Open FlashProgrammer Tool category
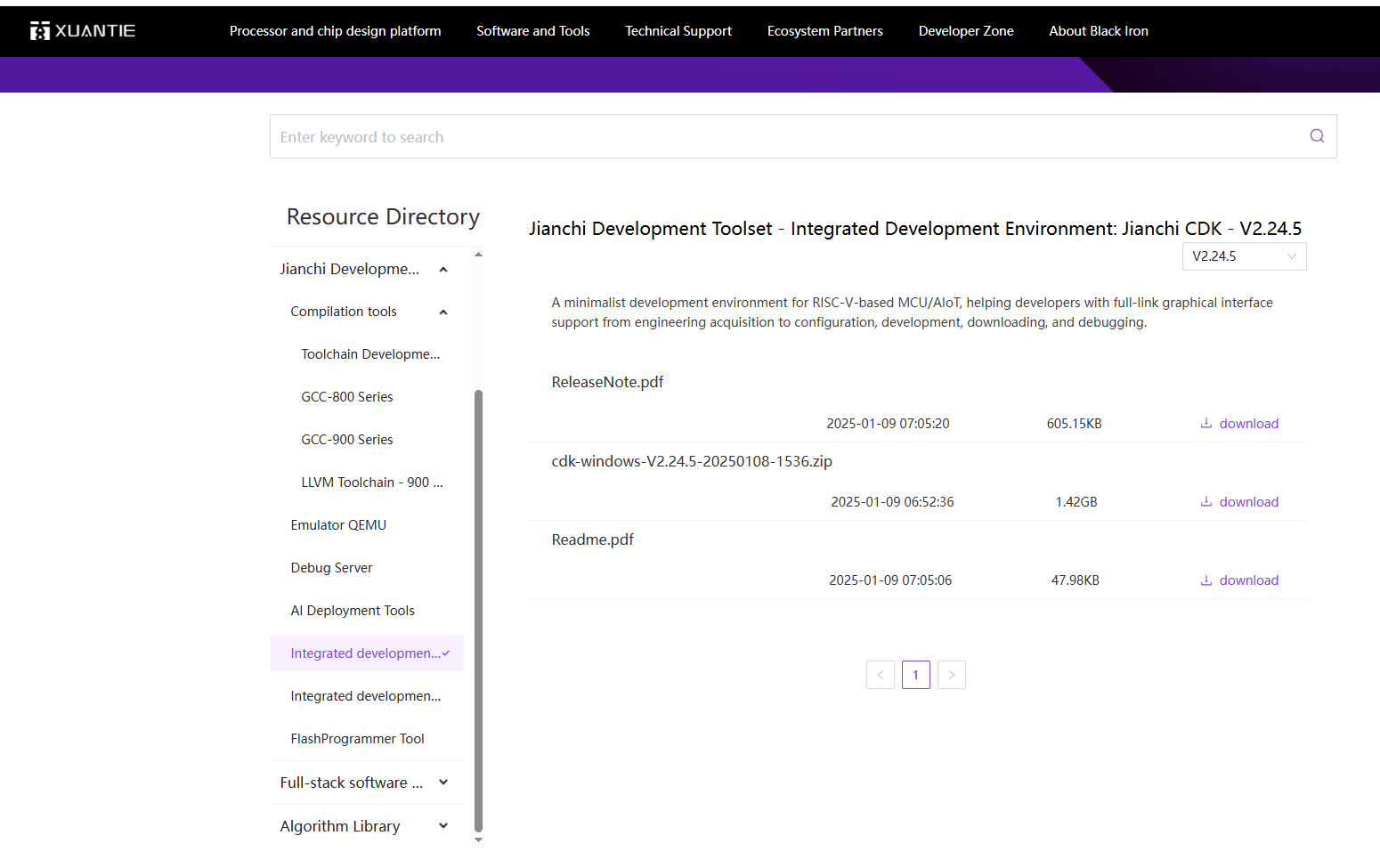The image size is (1380, 868). (x=357, y=739)
